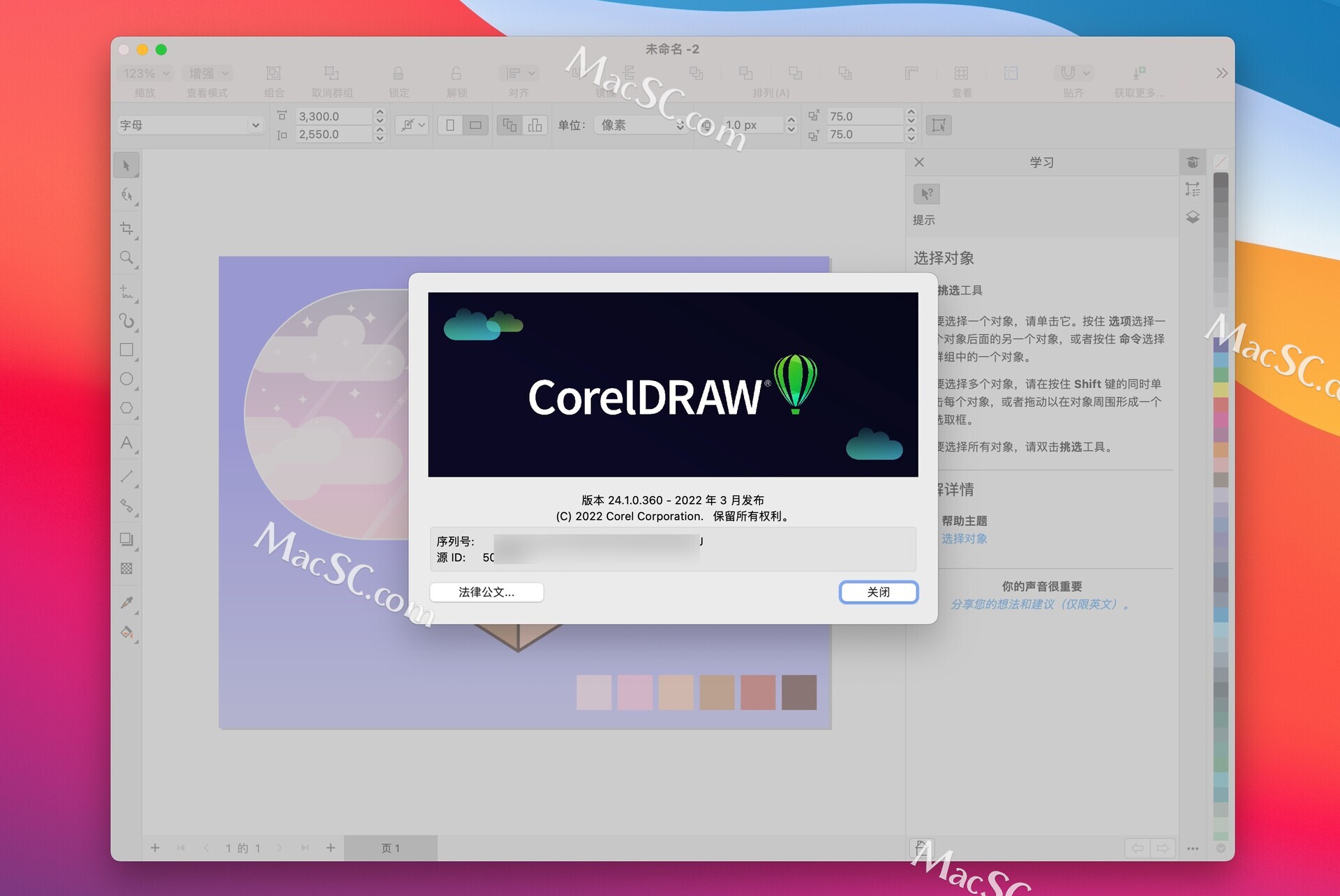Expand the zoom level 123% dropdown

(x=147, y=73)
